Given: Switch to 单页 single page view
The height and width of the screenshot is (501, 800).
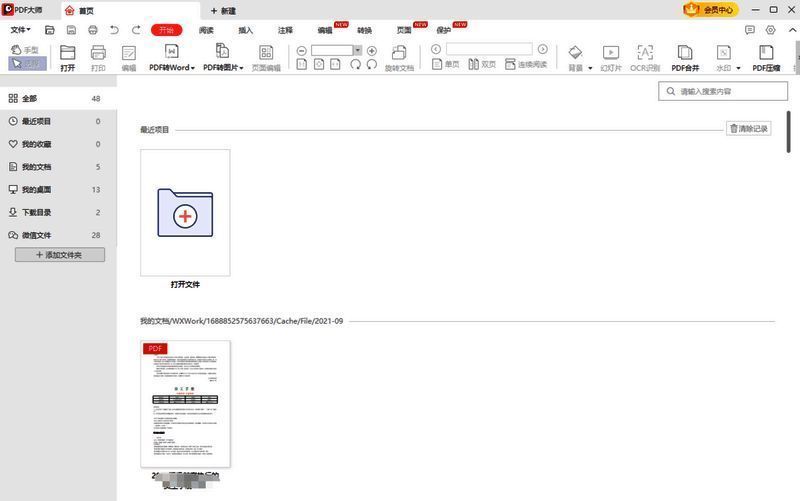Looking at the screenshot, I should pos(446,64).
